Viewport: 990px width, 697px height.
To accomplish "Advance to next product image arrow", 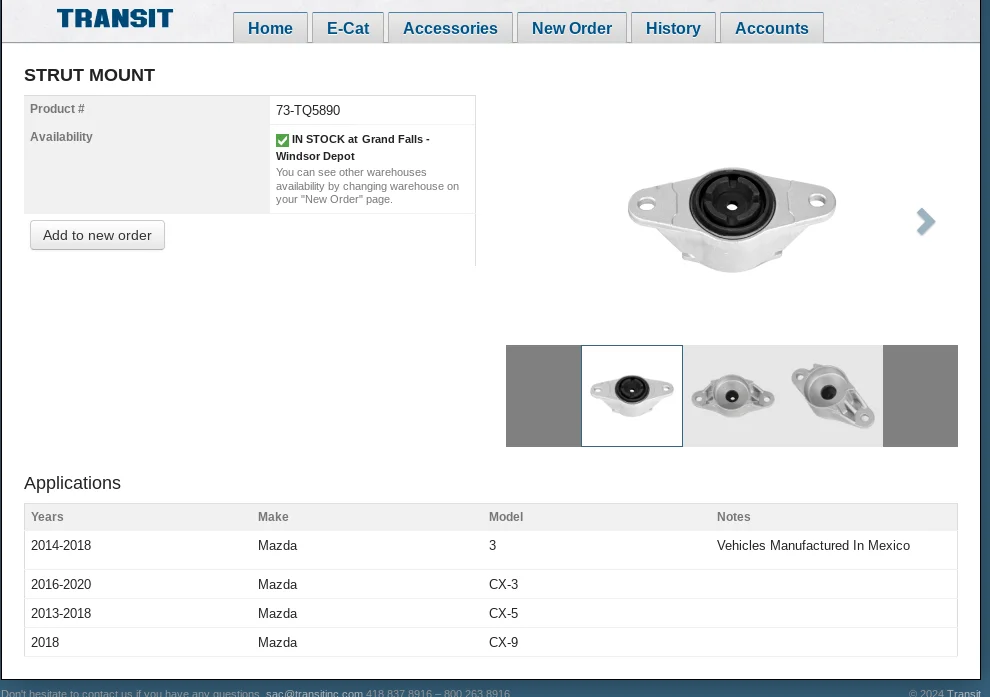I will click(926, 222).
